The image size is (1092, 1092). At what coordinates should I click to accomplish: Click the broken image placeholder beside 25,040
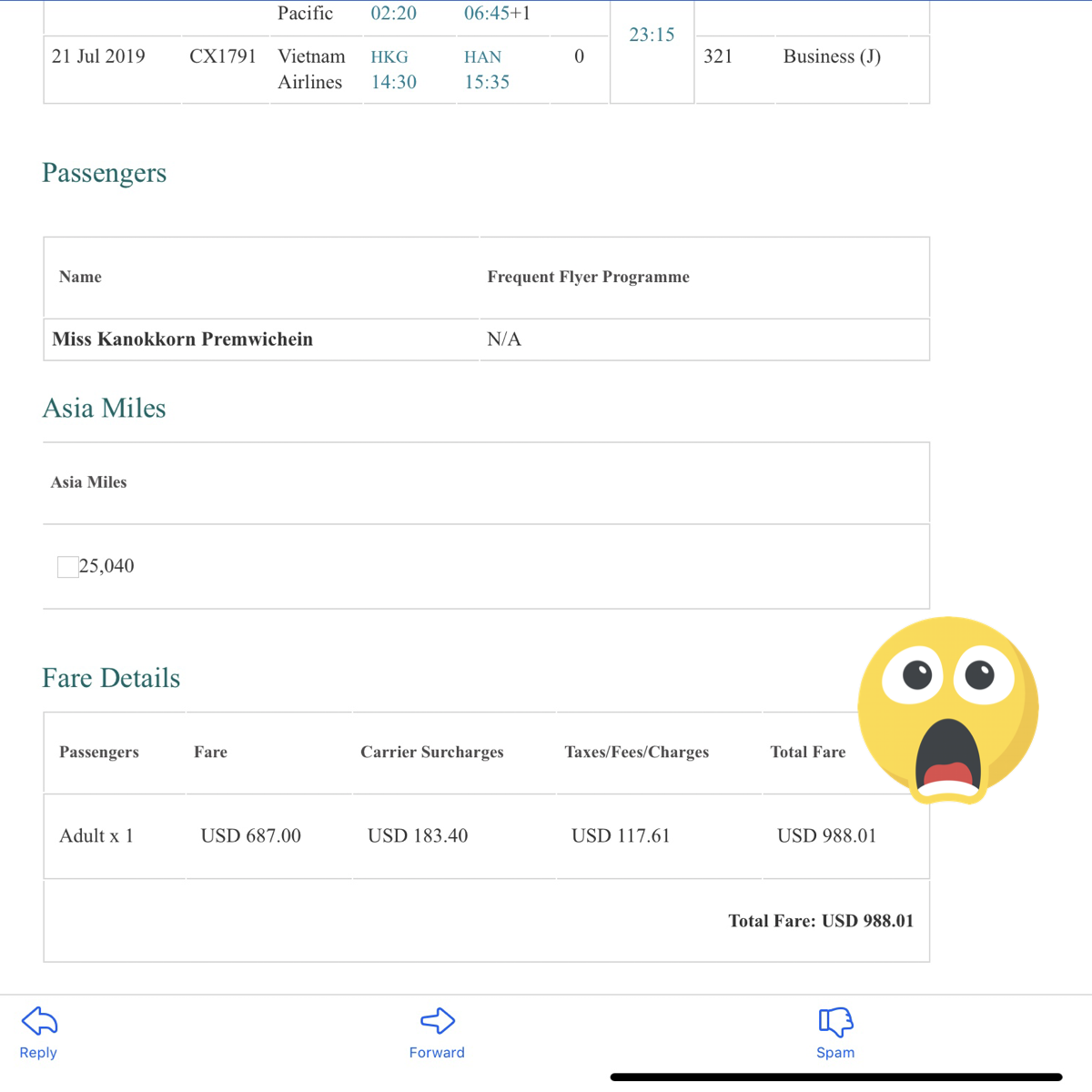67,567
